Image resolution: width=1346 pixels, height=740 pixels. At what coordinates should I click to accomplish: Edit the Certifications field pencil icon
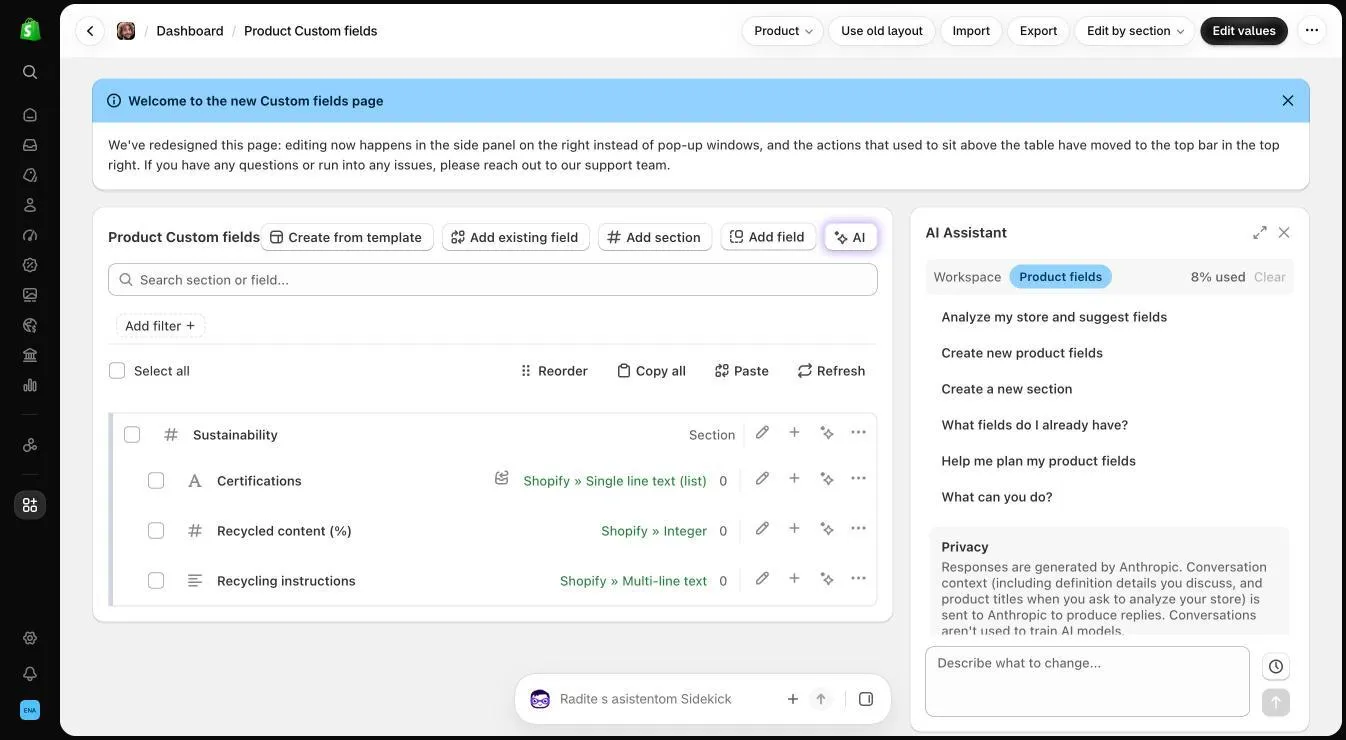(762, 479)
